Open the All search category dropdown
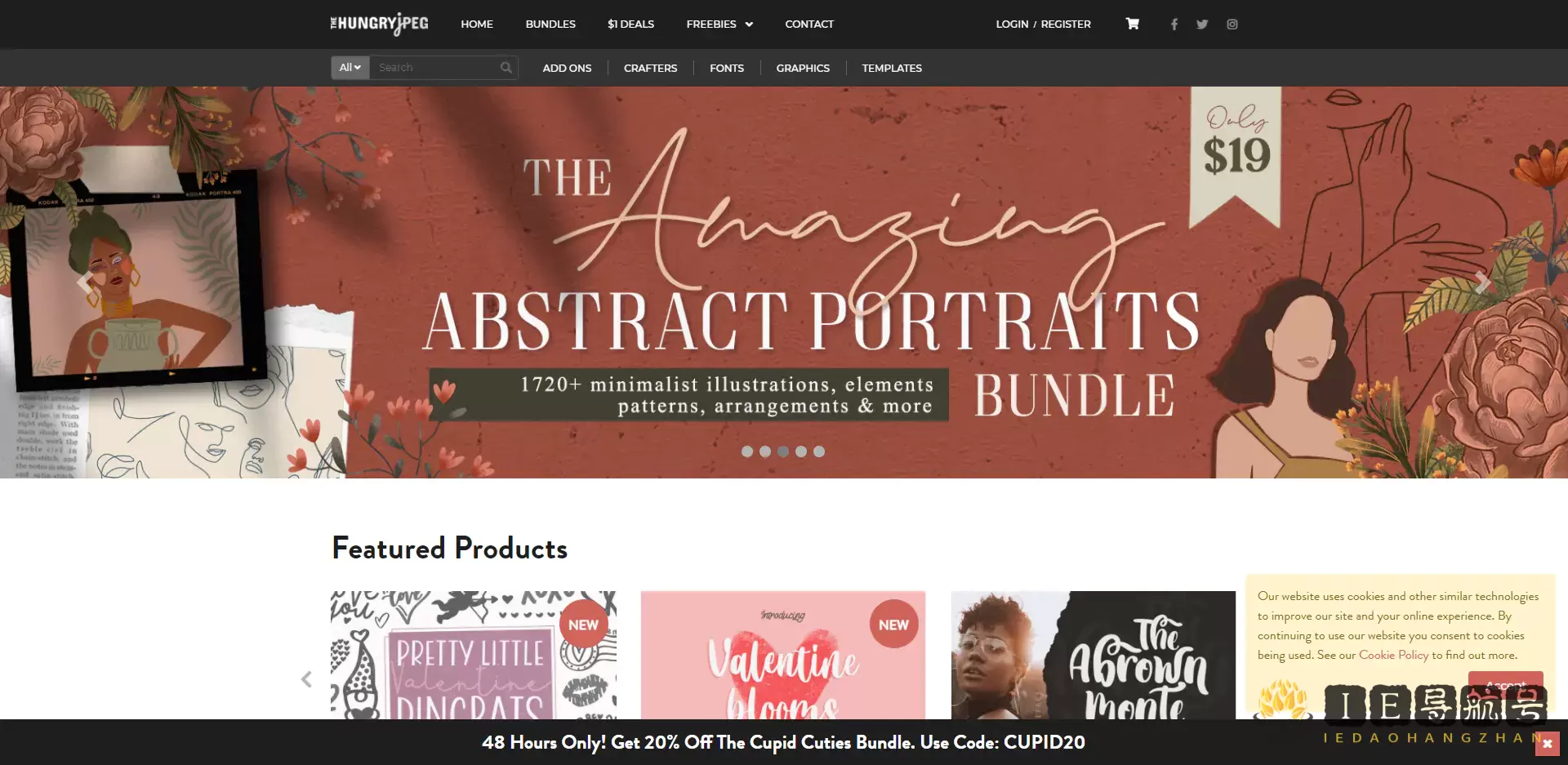 [x=350, y=68]
